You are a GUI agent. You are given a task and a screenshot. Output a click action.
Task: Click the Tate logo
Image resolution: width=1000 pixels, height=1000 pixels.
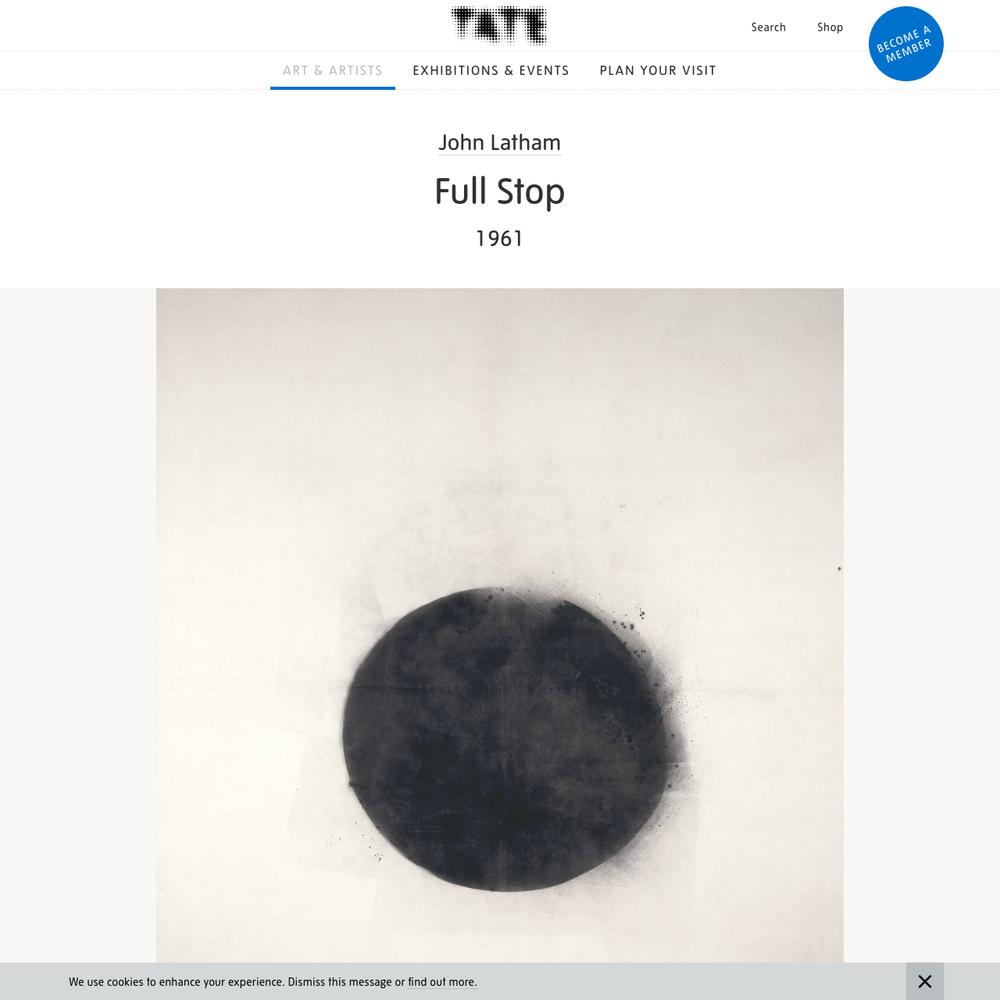499,26
